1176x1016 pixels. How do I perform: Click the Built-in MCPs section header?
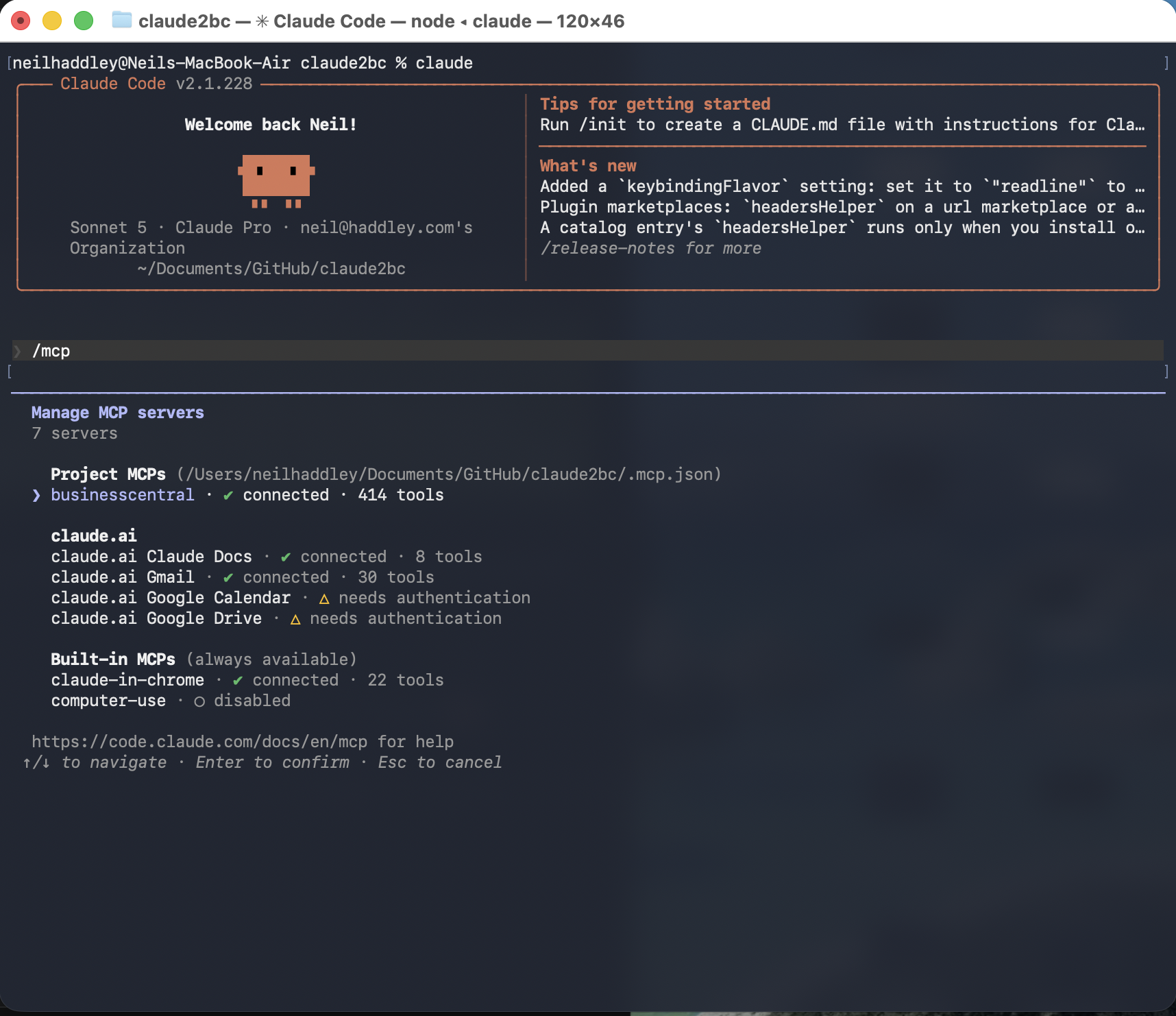tap(113, 660)
